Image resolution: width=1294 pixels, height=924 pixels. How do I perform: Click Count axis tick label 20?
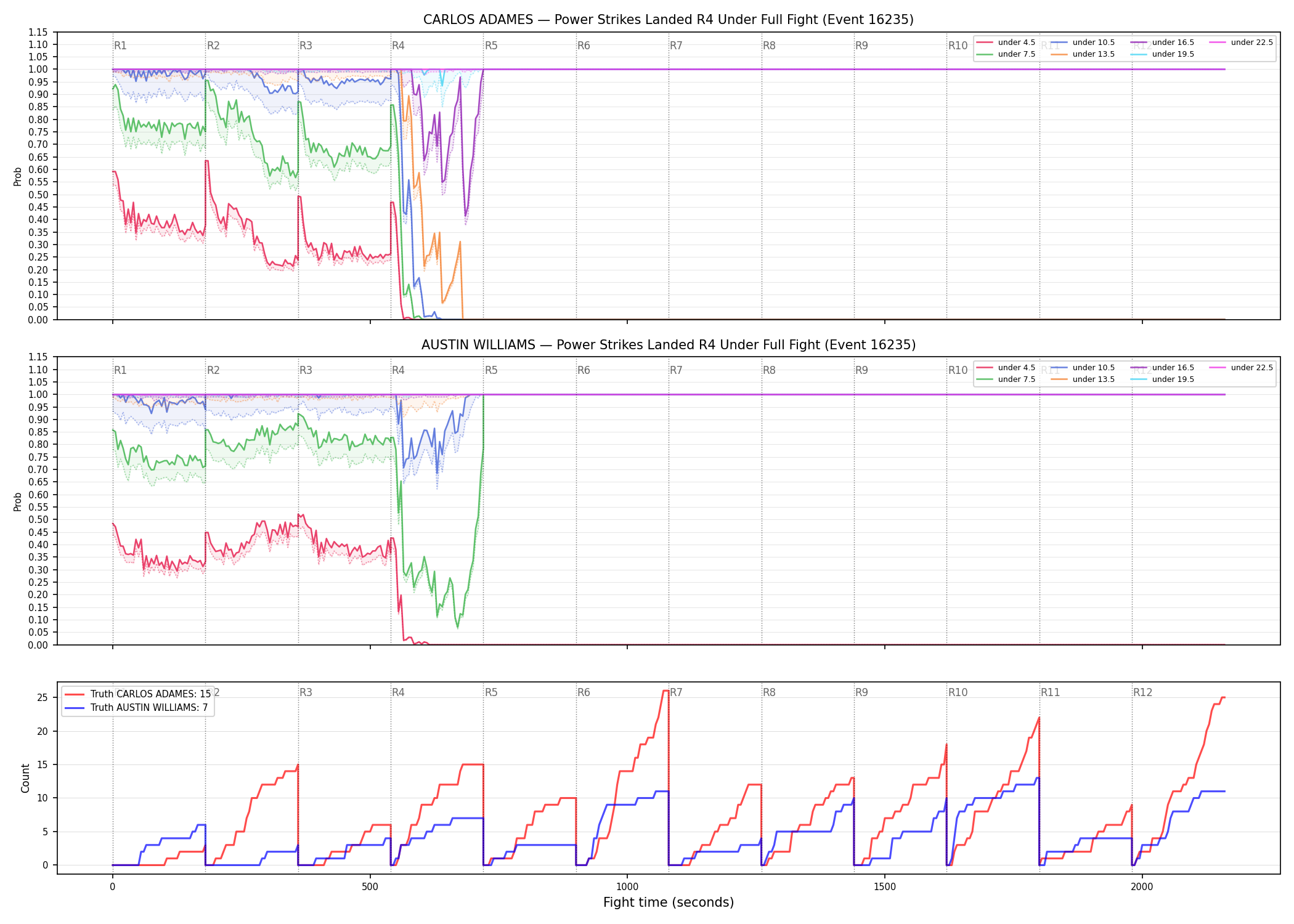(x=43, y=732)
